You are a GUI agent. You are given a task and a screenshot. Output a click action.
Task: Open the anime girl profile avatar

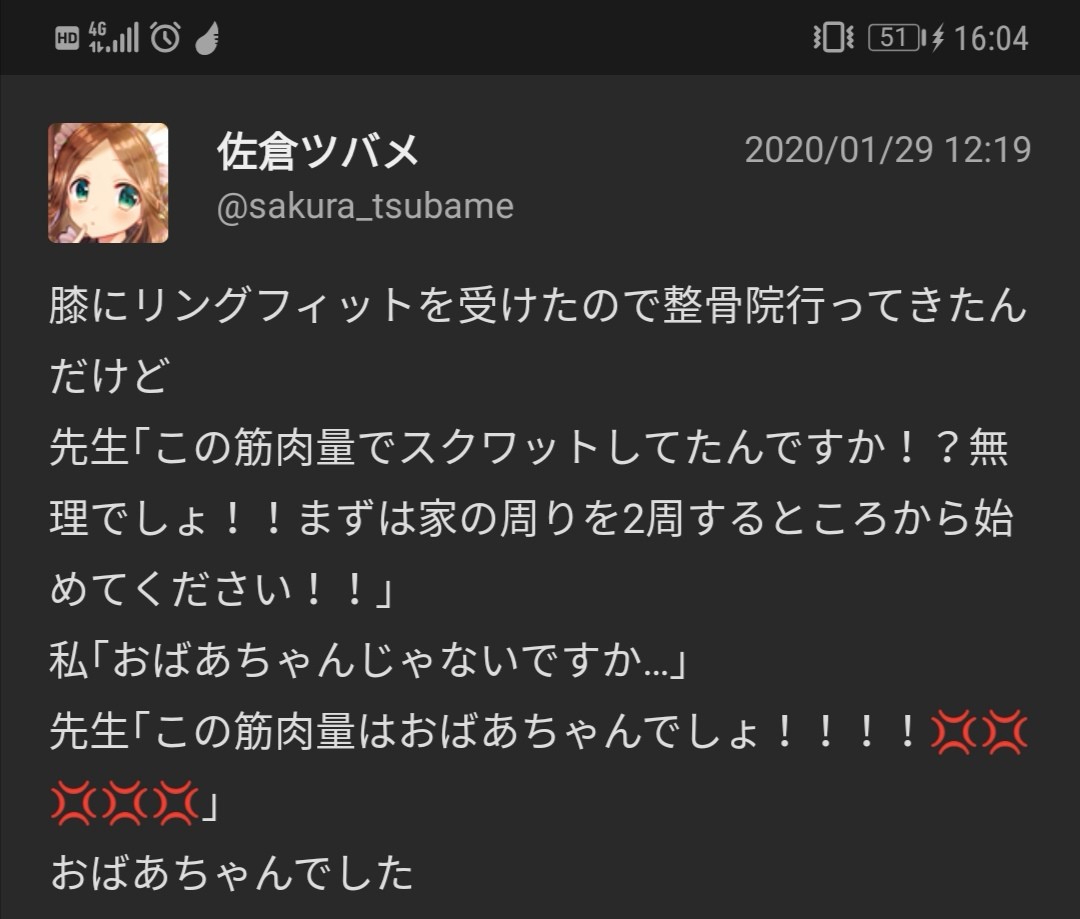(108, 183)
